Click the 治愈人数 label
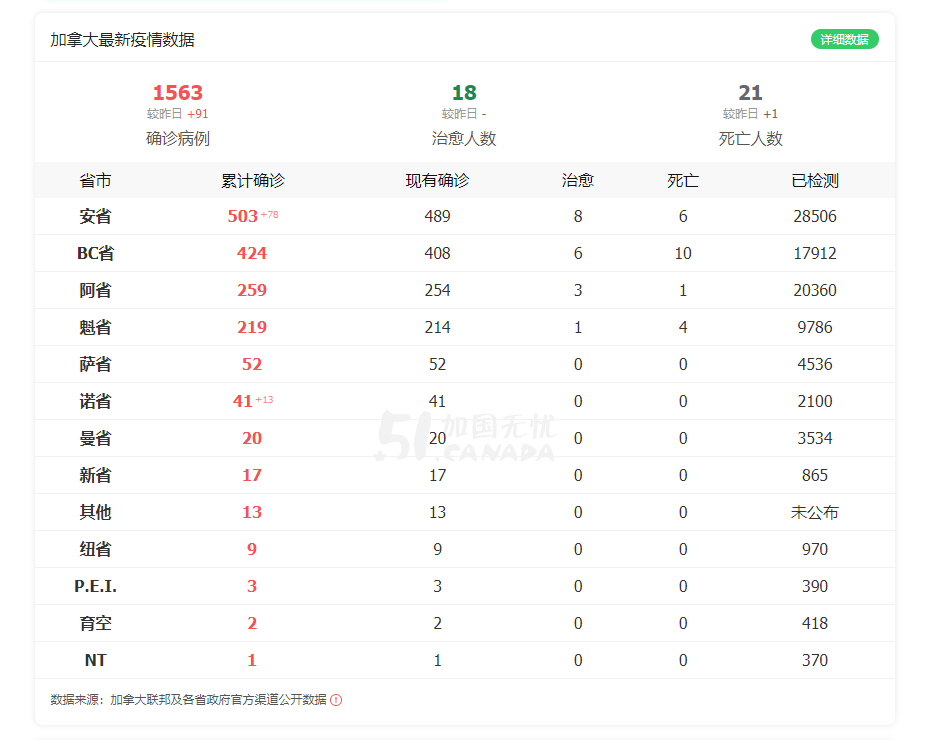This screenshot has height=740, width=927. 464,138
